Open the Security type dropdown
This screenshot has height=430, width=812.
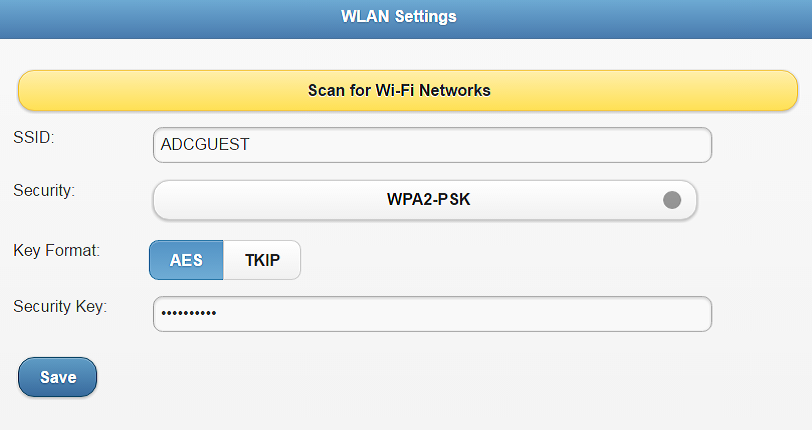click(424, 199)
